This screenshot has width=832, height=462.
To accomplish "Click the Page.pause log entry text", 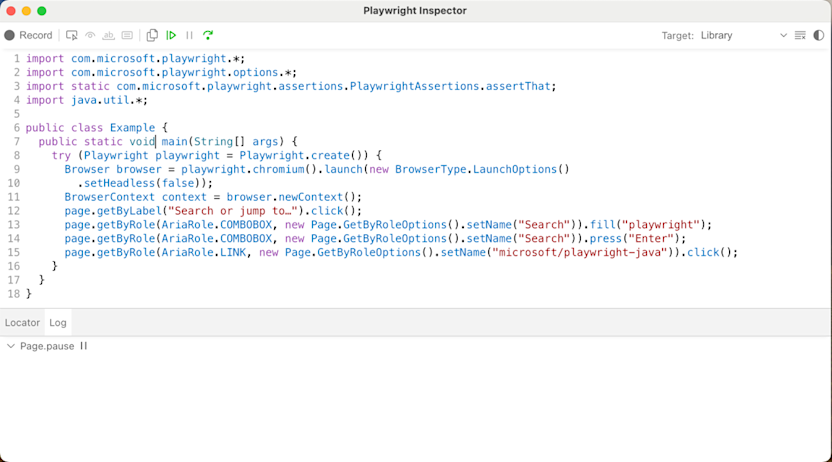I will tap(47, 346).
